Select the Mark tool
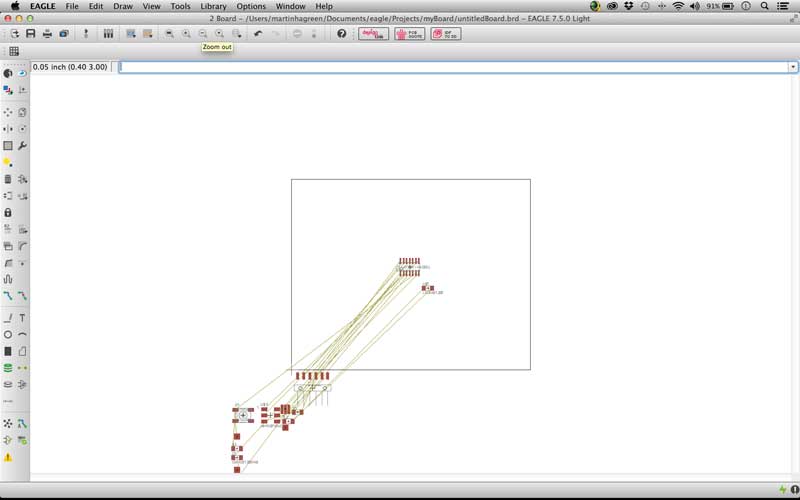This screenshot has height=500, width=800. (22, 90)
